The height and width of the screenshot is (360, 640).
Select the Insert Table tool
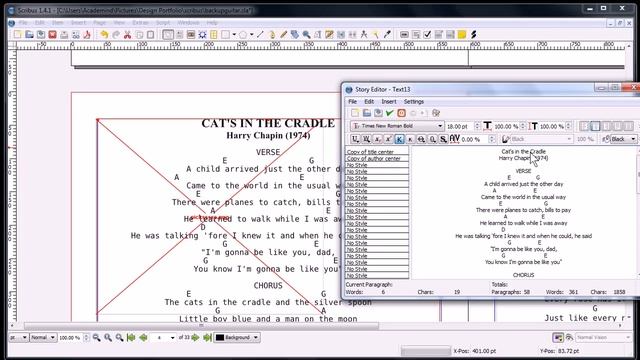click(213, 35)
